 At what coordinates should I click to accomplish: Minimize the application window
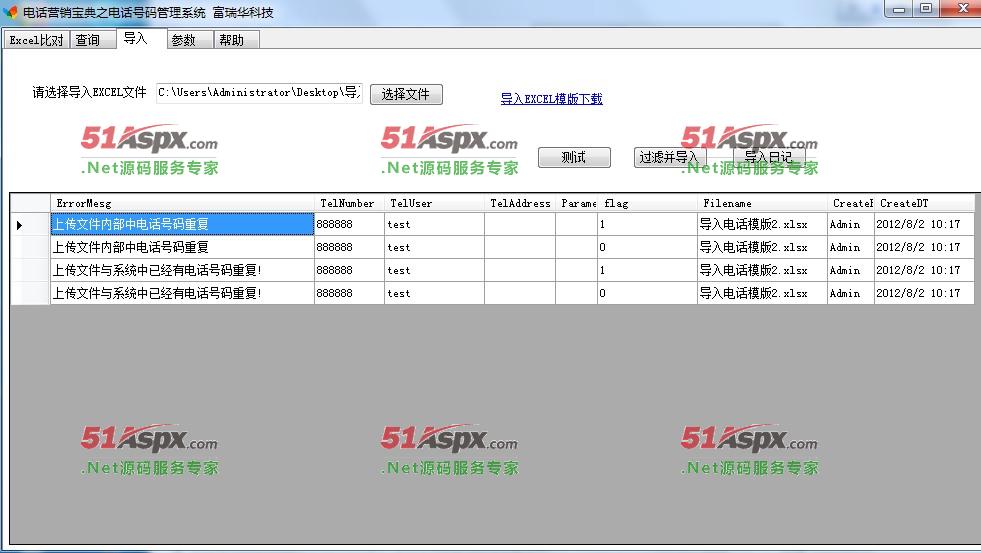899,9
